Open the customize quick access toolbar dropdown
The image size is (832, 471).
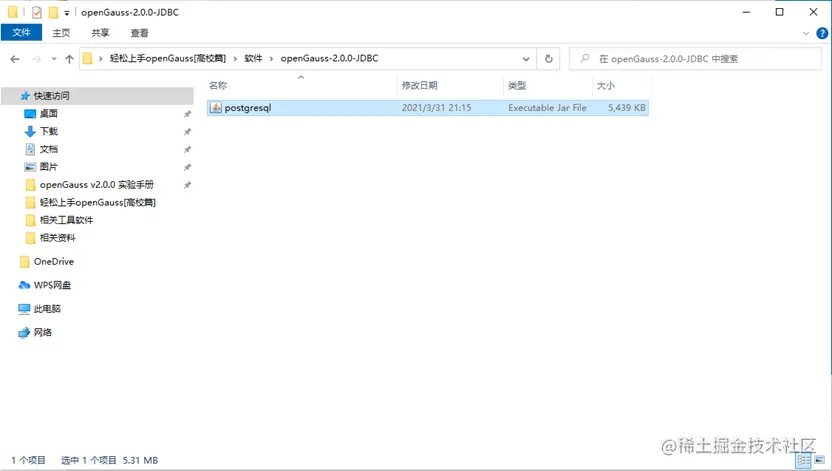(67, 13)
